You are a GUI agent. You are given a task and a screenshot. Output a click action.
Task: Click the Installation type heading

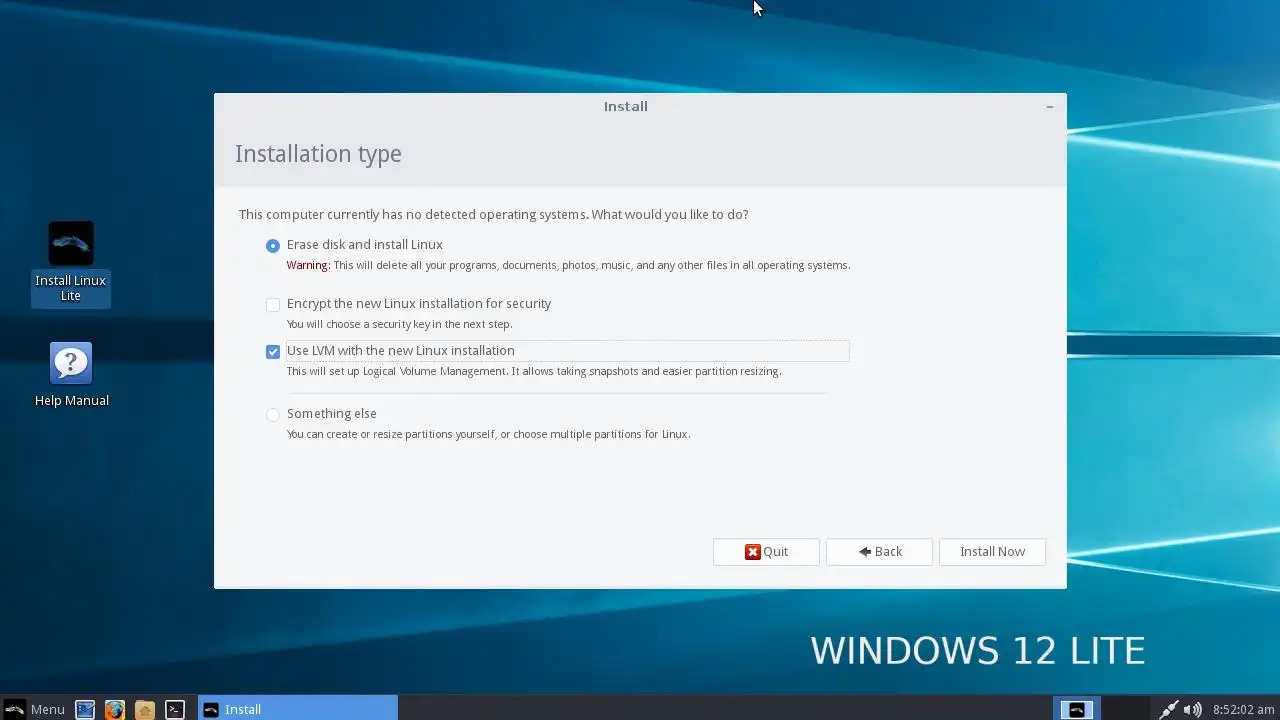click(x=318, y=154)
